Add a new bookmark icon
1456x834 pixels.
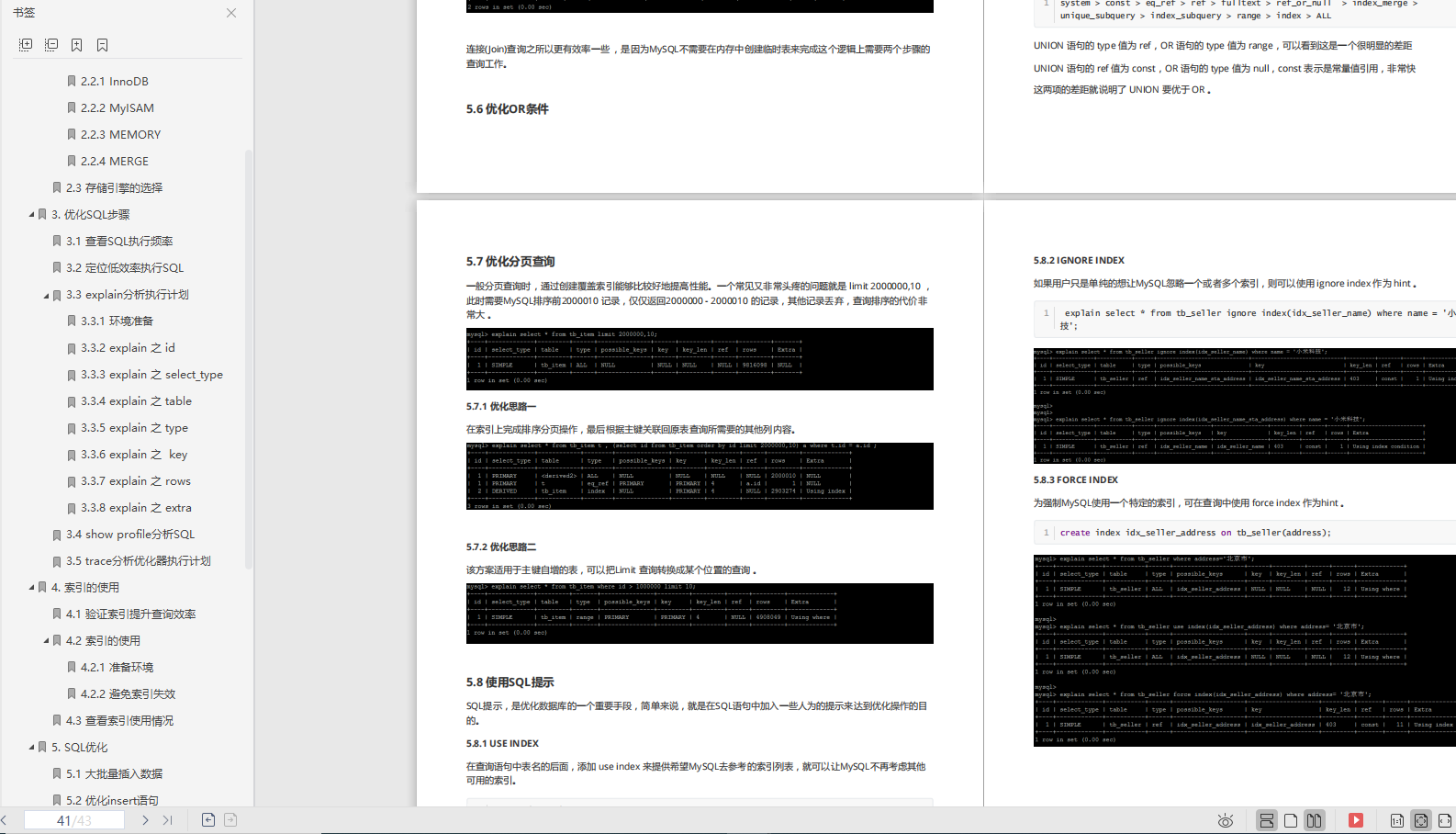pos(77,45)
